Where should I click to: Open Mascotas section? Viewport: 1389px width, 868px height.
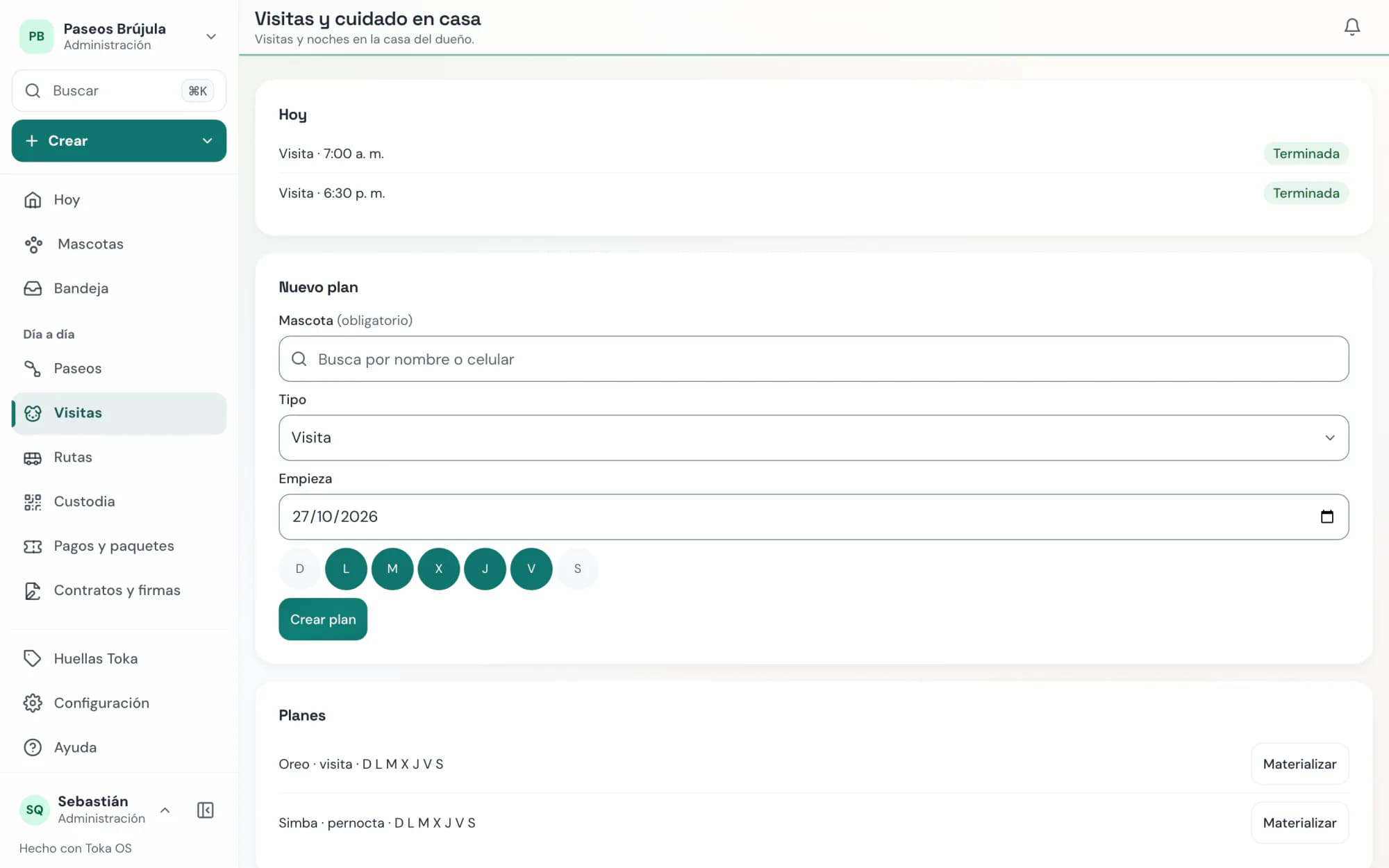[x=119, y=244]
